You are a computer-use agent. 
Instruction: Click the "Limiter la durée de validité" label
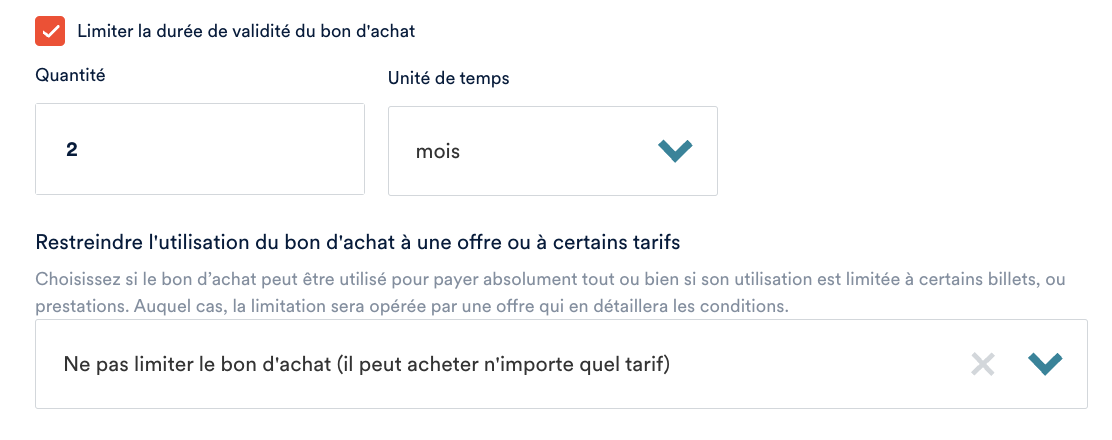(246, 31)
